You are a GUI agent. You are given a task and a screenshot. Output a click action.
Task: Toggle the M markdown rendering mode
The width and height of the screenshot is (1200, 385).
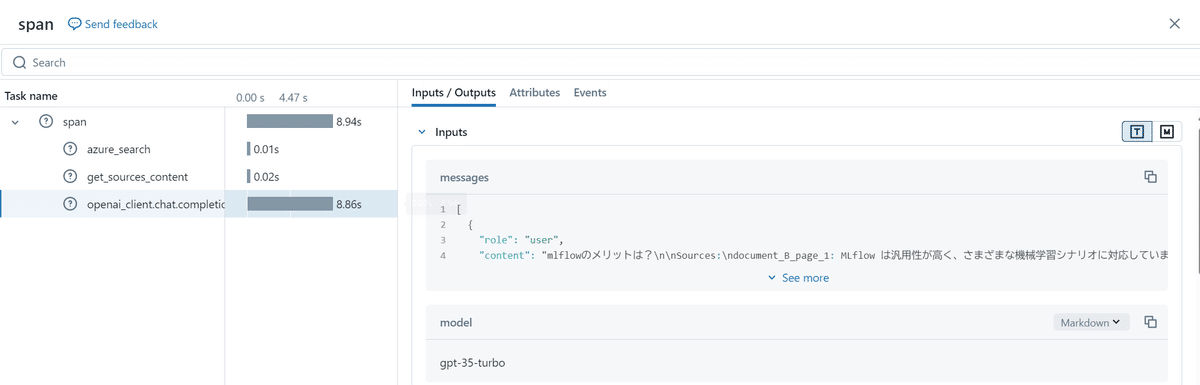(x=1167, y=132)
